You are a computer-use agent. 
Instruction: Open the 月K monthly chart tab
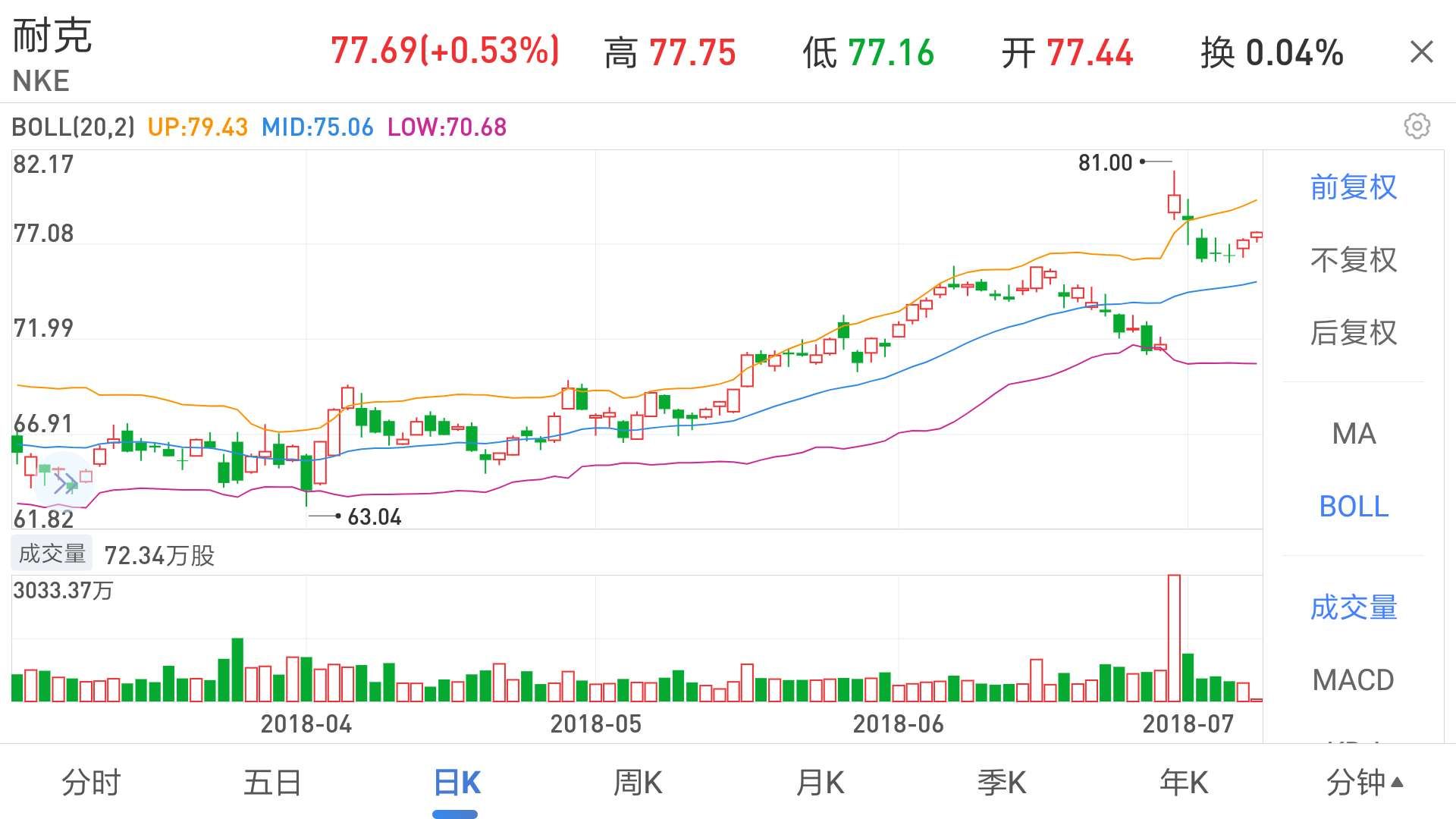click(x=820, y=782)
